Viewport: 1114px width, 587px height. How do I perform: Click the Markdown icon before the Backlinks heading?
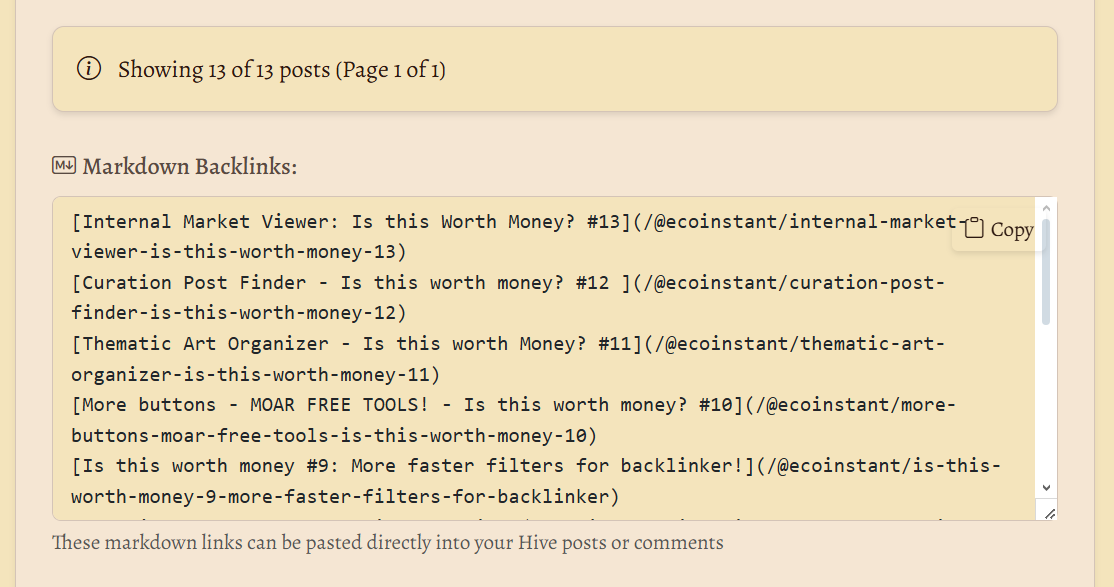(x=64, y=166)
